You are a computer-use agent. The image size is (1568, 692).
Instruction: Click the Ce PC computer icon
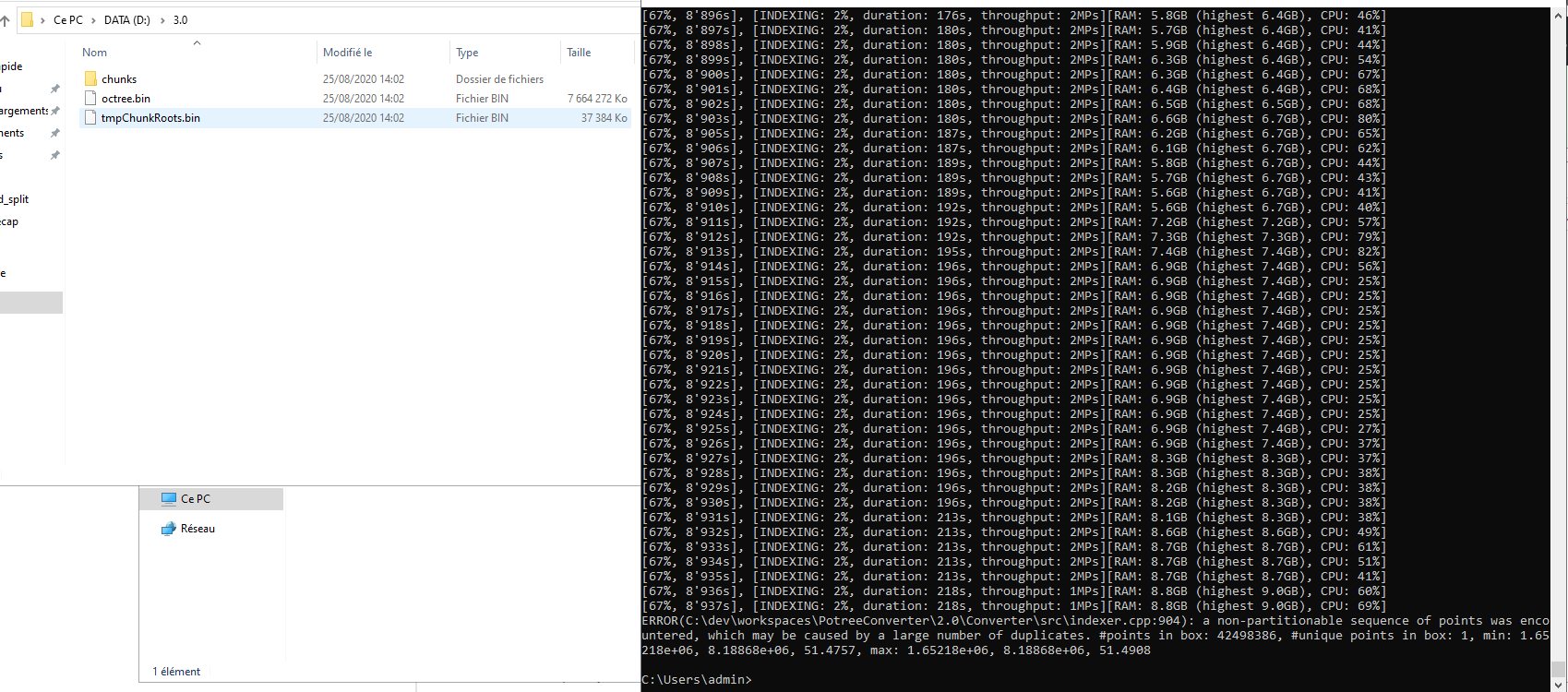(169, 498)
